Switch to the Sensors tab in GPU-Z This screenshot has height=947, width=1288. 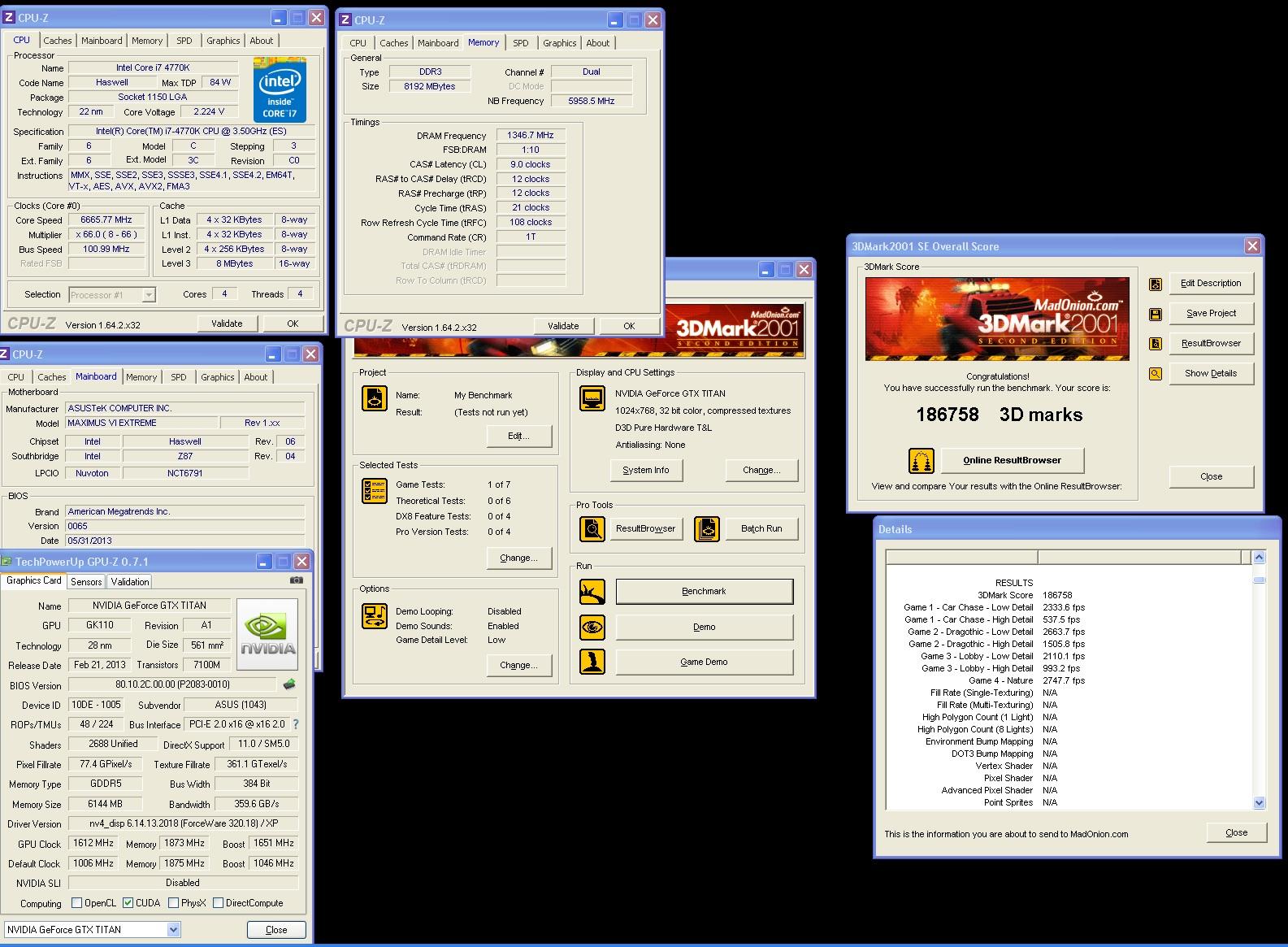tap(86, 582)
